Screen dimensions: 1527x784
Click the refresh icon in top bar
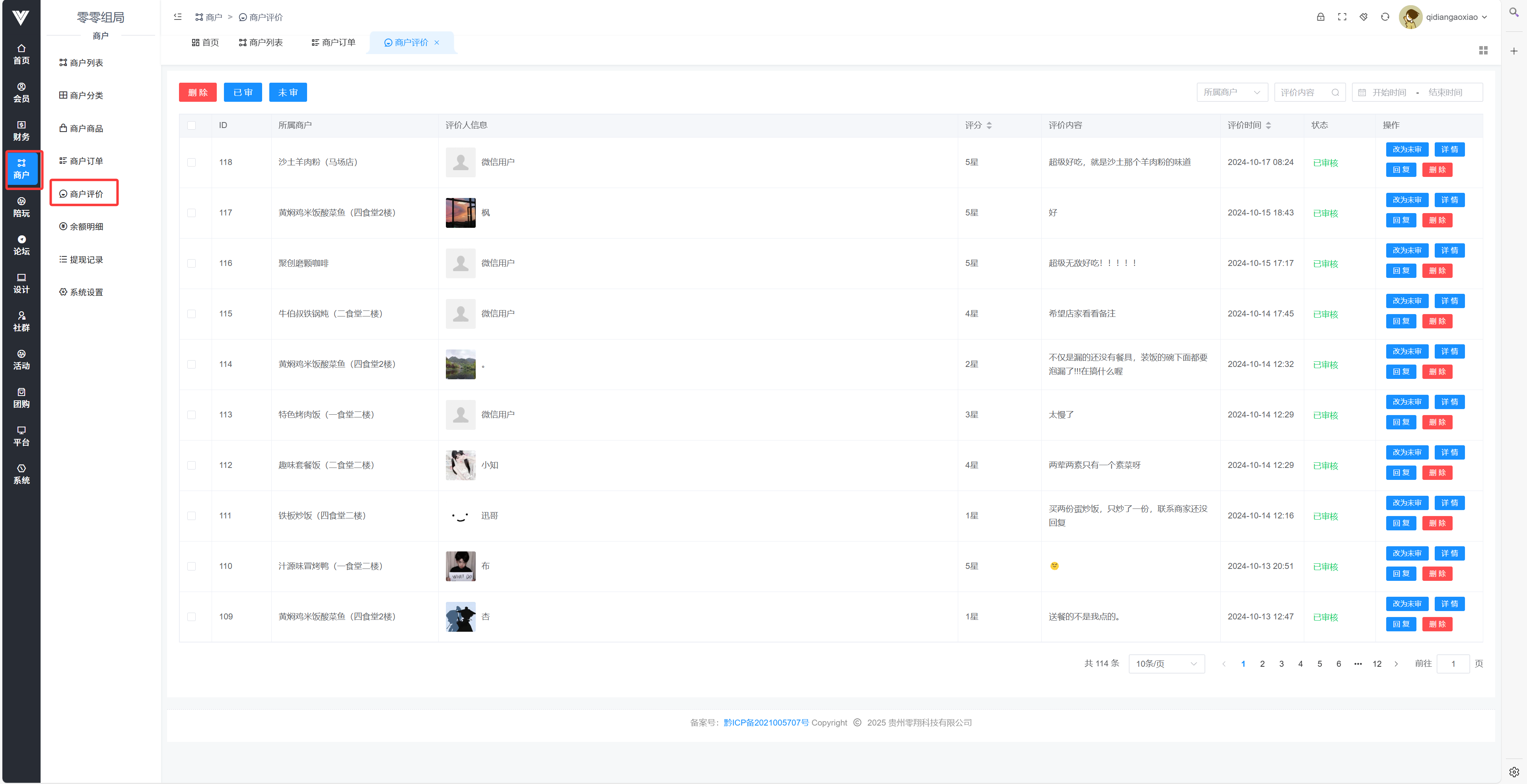pyautogui.click(x=1385, y=17)
